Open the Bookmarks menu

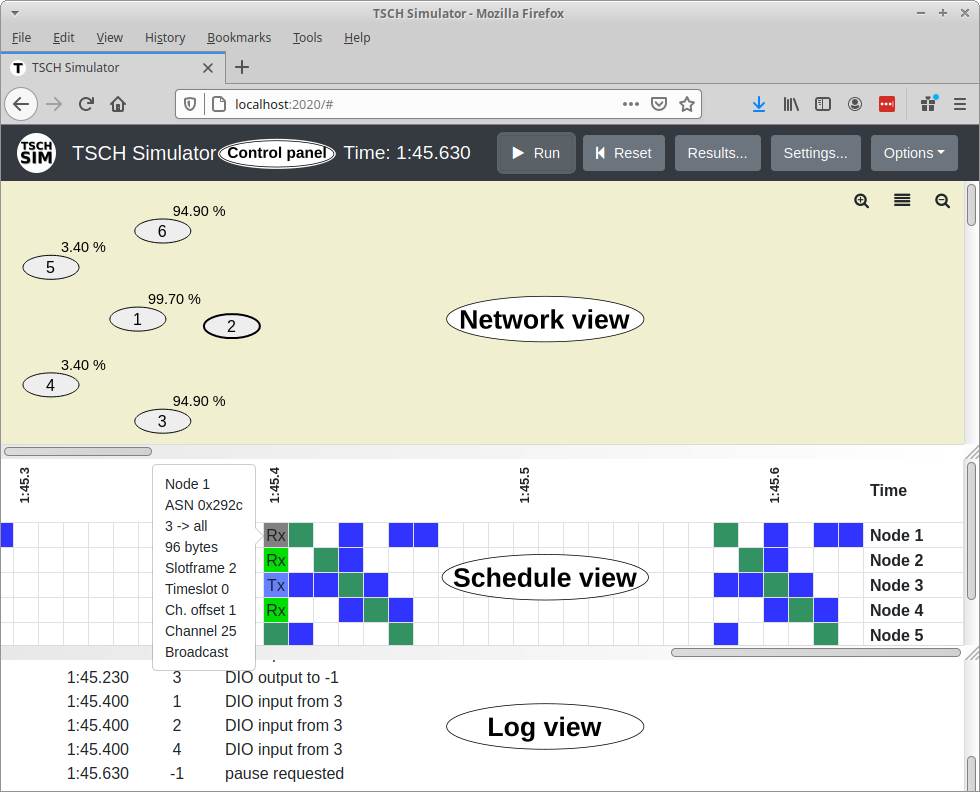click(x=238, y=37)
